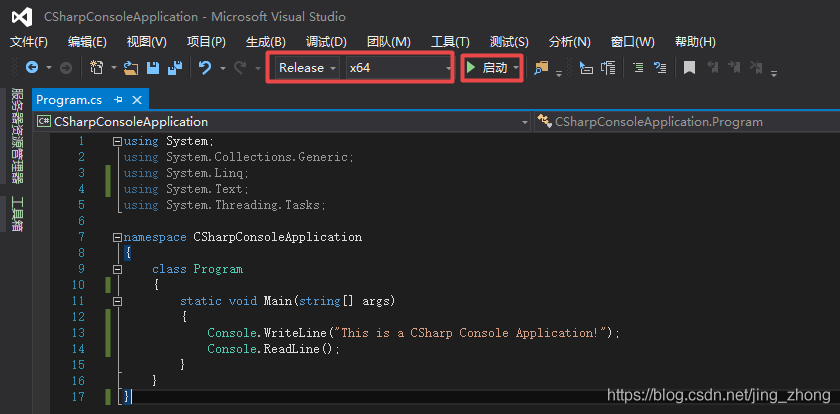Open the new project icon's dropdown arrow

click(114, 68)
